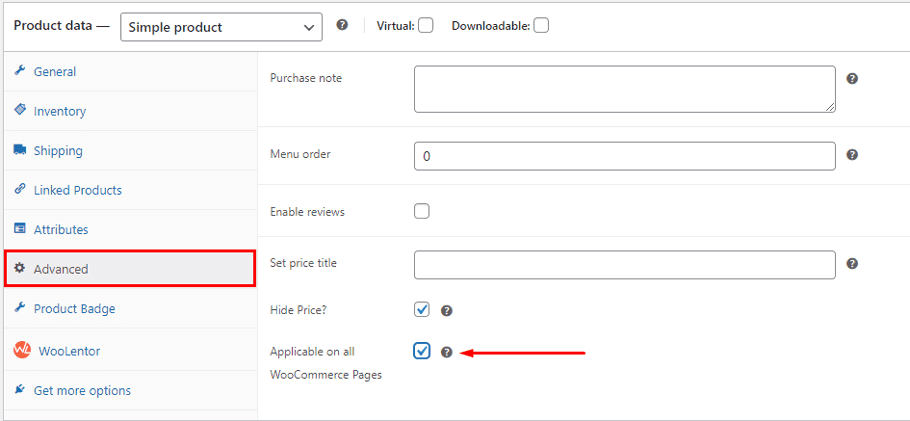
Task: Open the General tab
Action: (130, 71)
